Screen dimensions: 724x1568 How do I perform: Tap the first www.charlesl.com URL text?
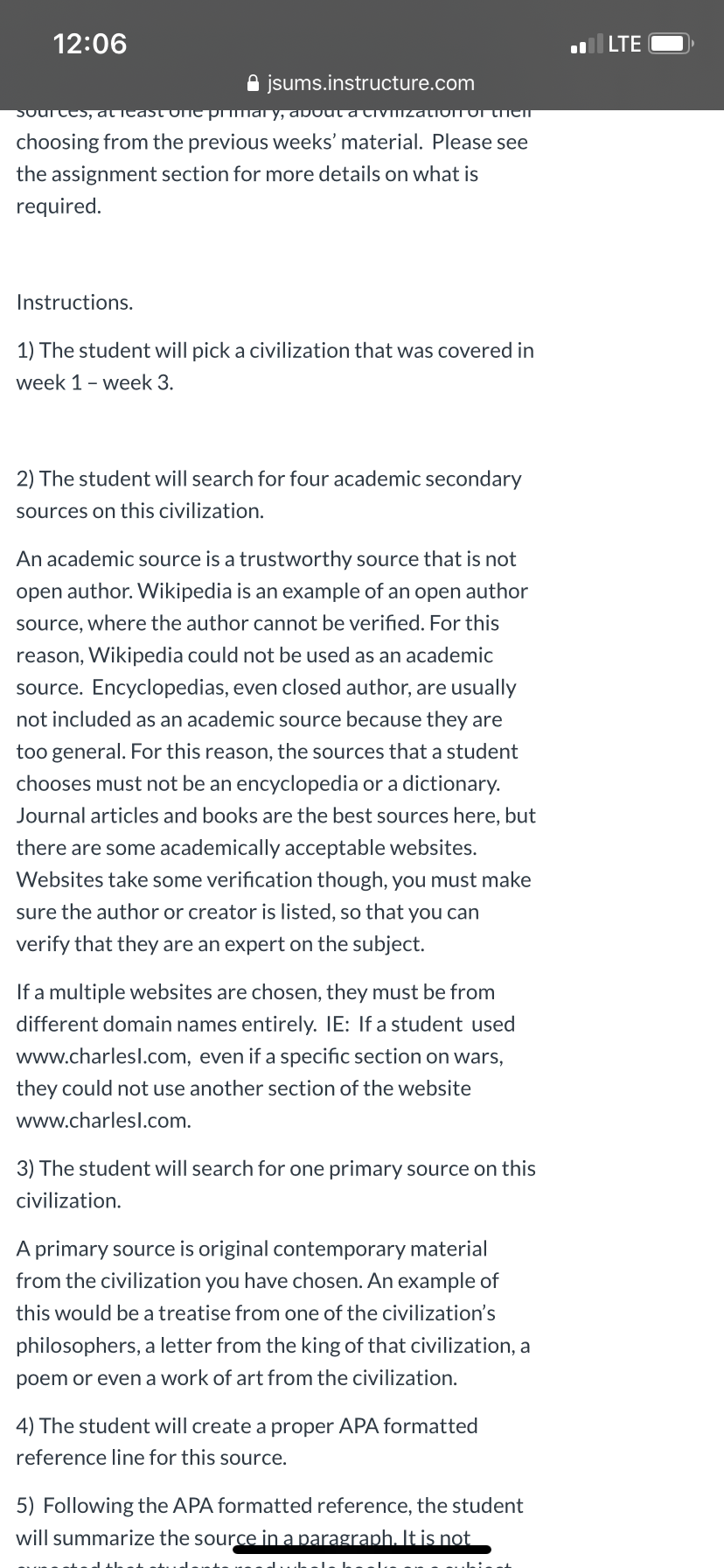coord(103,1056)
